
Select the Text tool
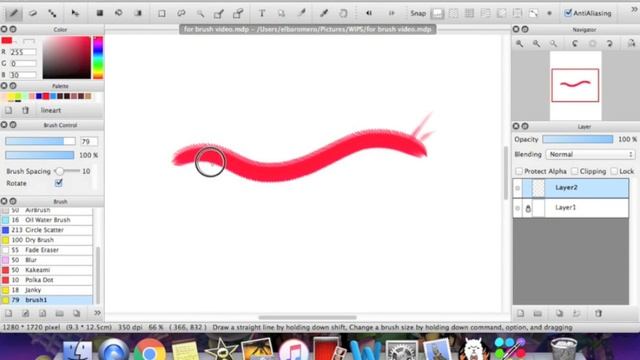pos(262,13)
